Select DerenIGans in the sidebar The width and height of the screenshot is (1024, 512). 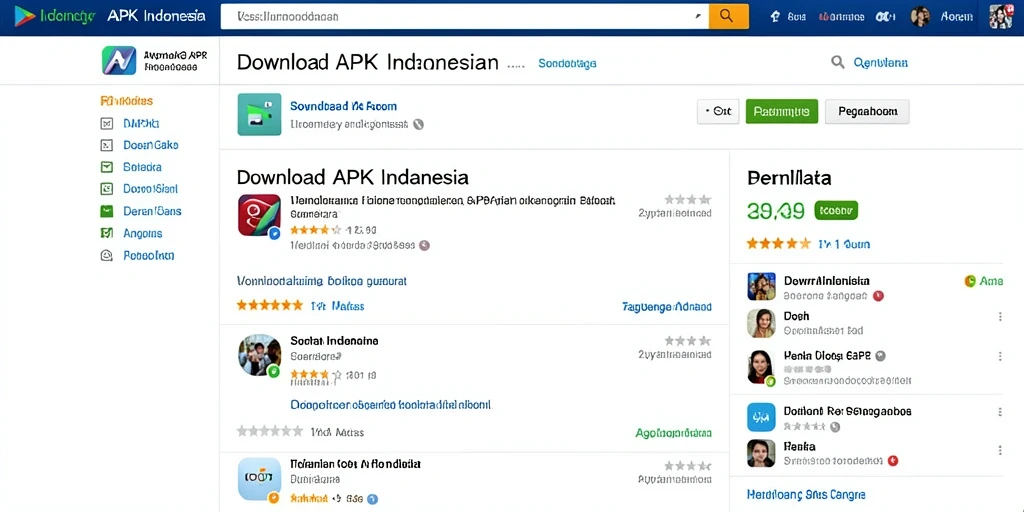click(x=152, y=212)
